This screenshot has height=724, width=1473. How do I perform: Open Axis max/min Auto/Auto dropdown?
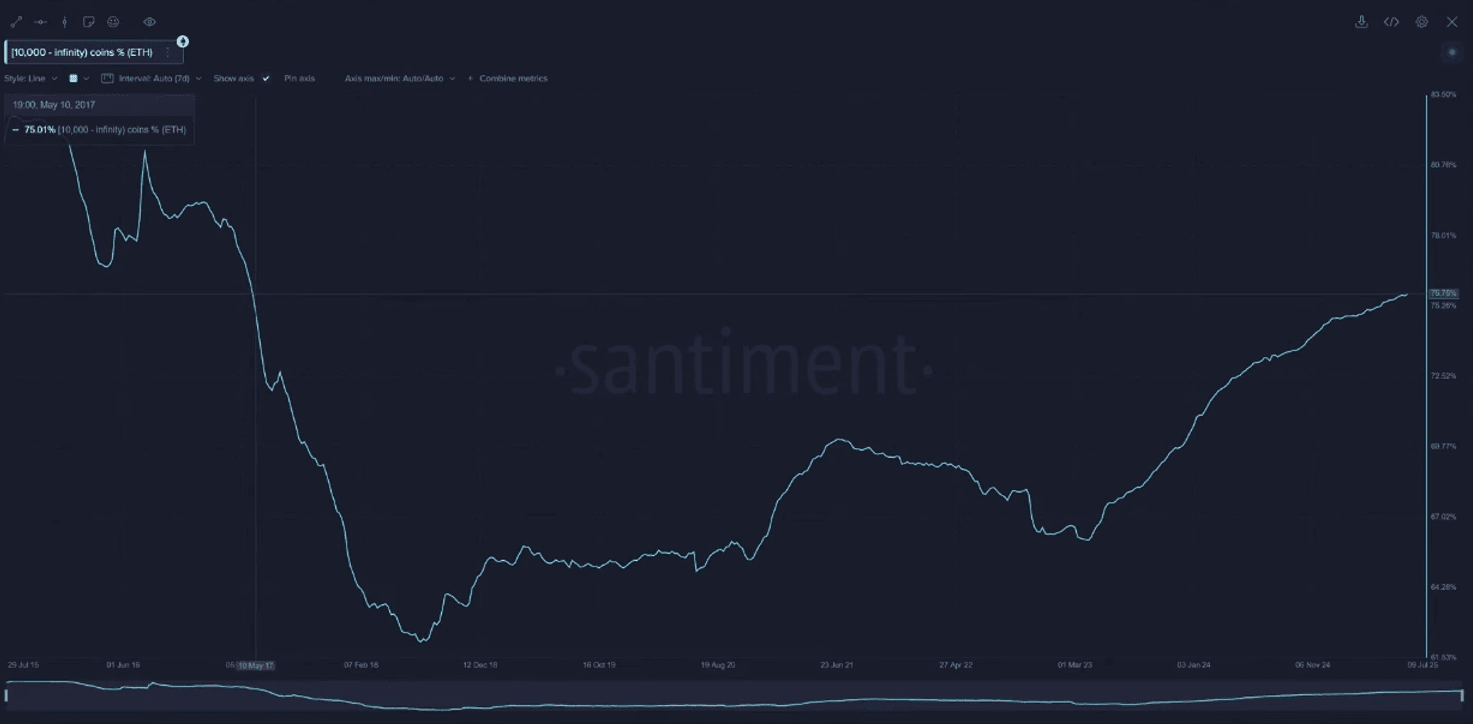[x=400, y=78]
